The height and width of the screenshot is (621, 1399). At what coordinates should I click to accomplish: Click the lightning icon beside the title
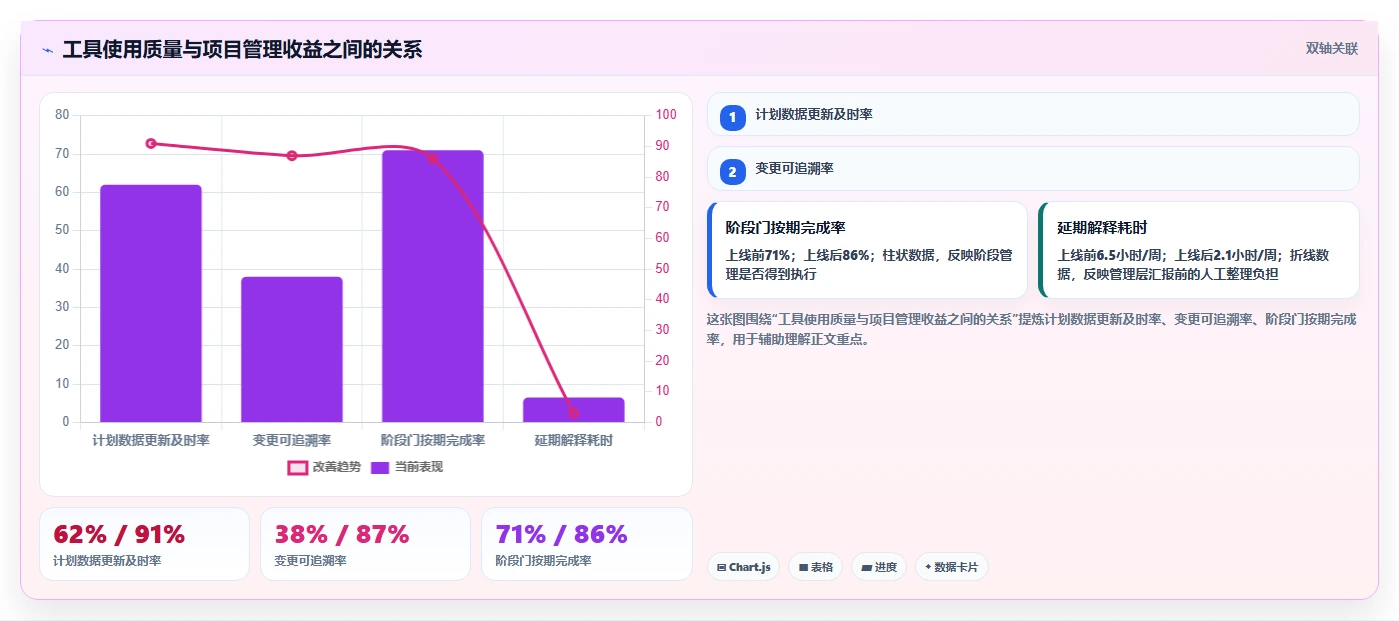(x=47, y=50)
